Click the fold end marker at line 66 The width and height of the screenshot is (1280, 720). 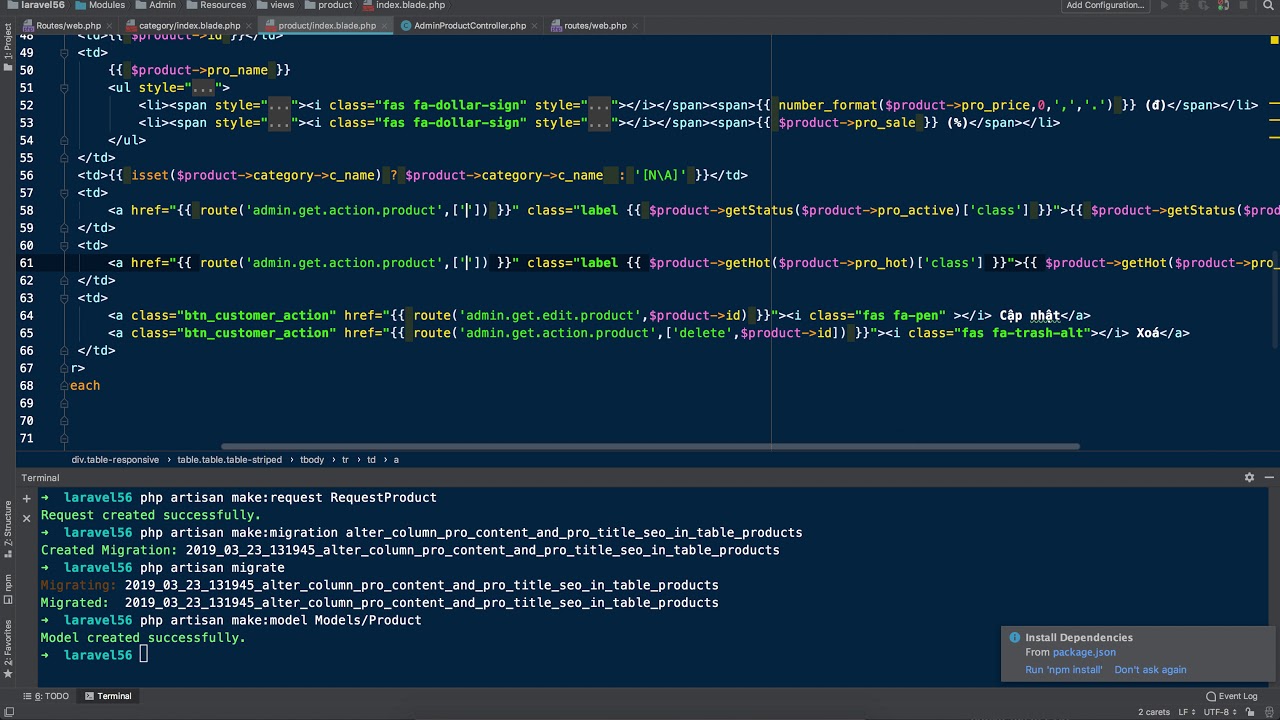65,351
